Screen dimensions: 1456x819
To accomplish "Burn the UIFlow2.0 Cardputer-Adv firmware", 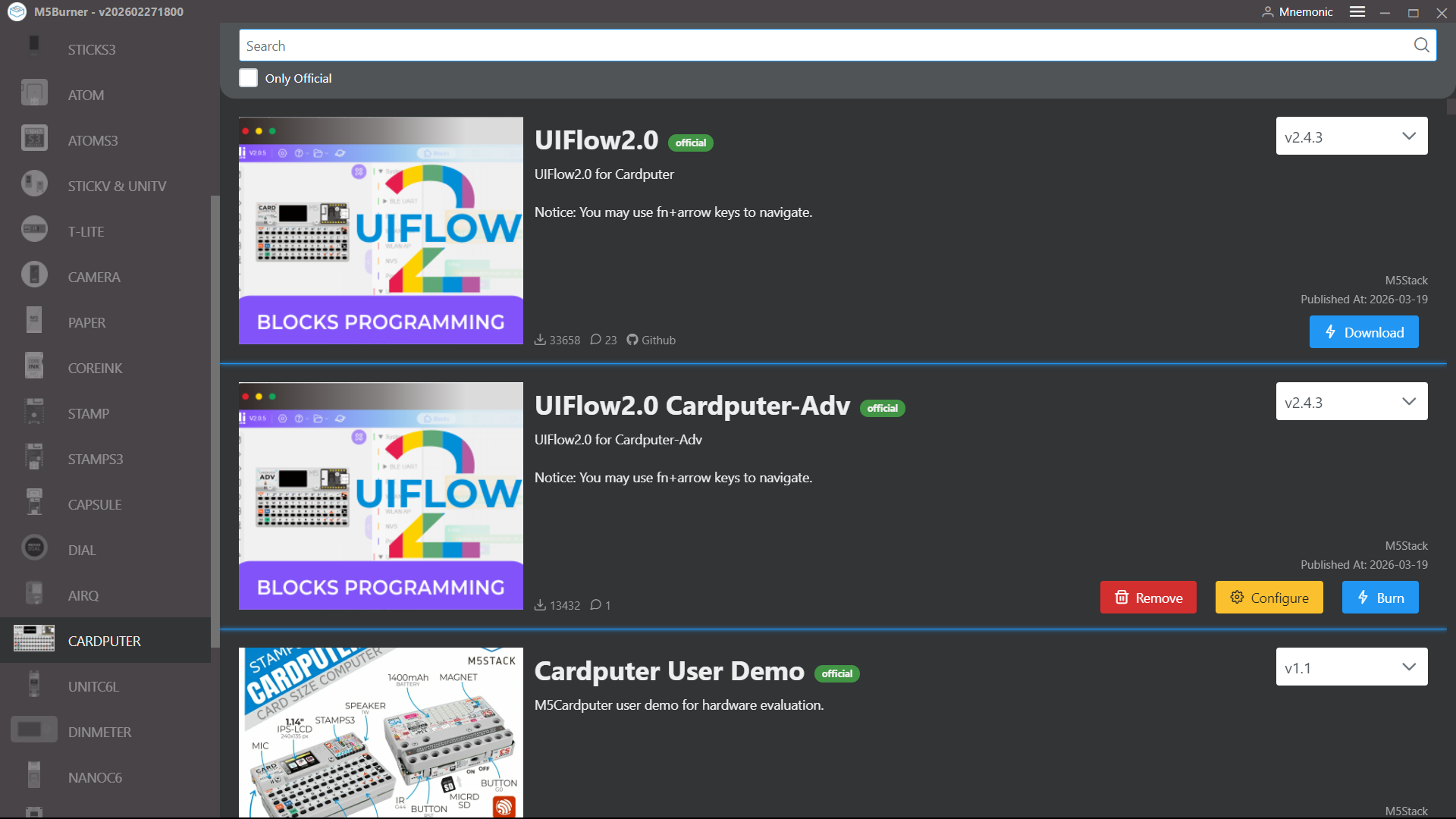I will coord(1380,598).
